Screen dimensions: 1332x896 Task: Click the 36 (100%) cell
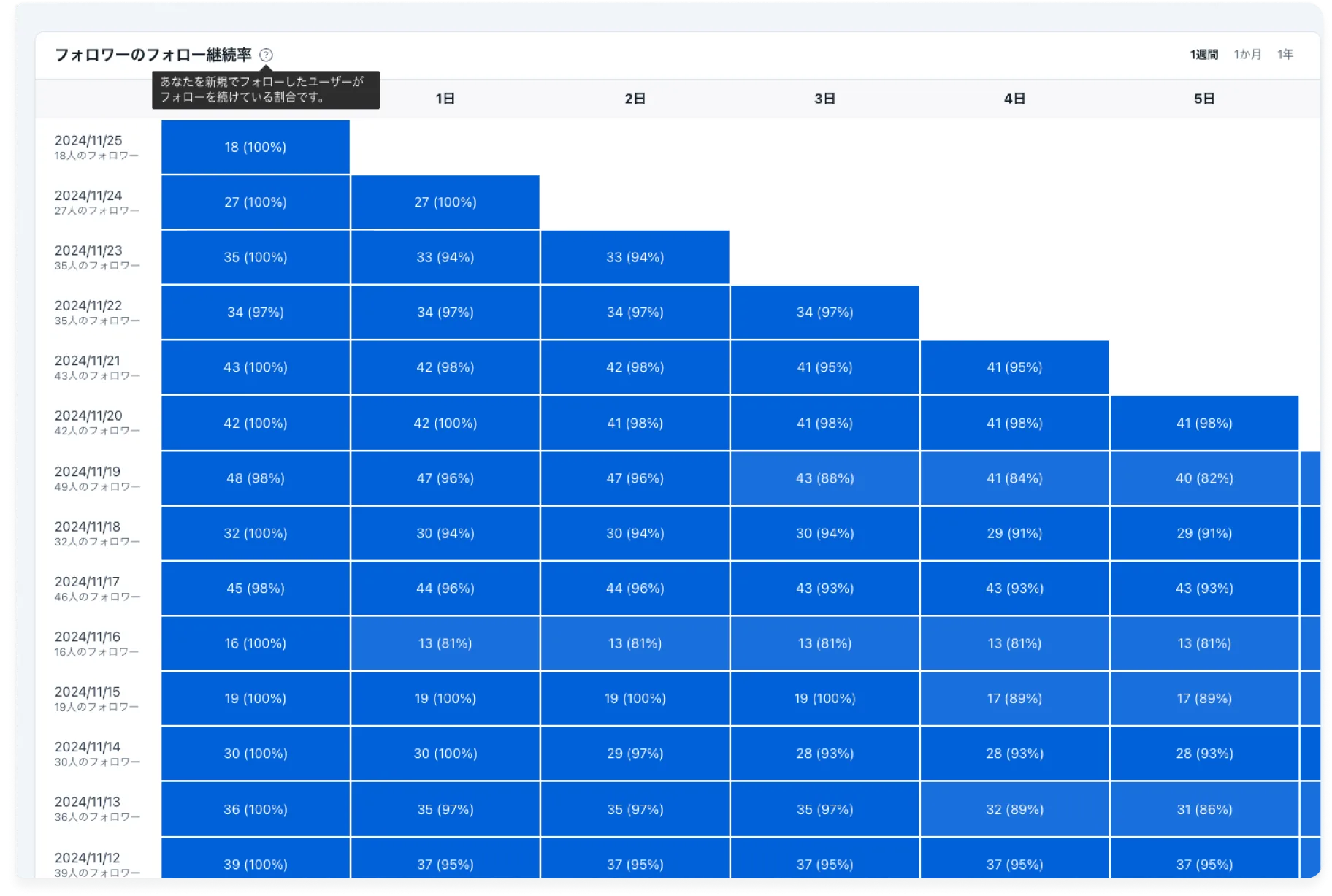pos(255,809)
